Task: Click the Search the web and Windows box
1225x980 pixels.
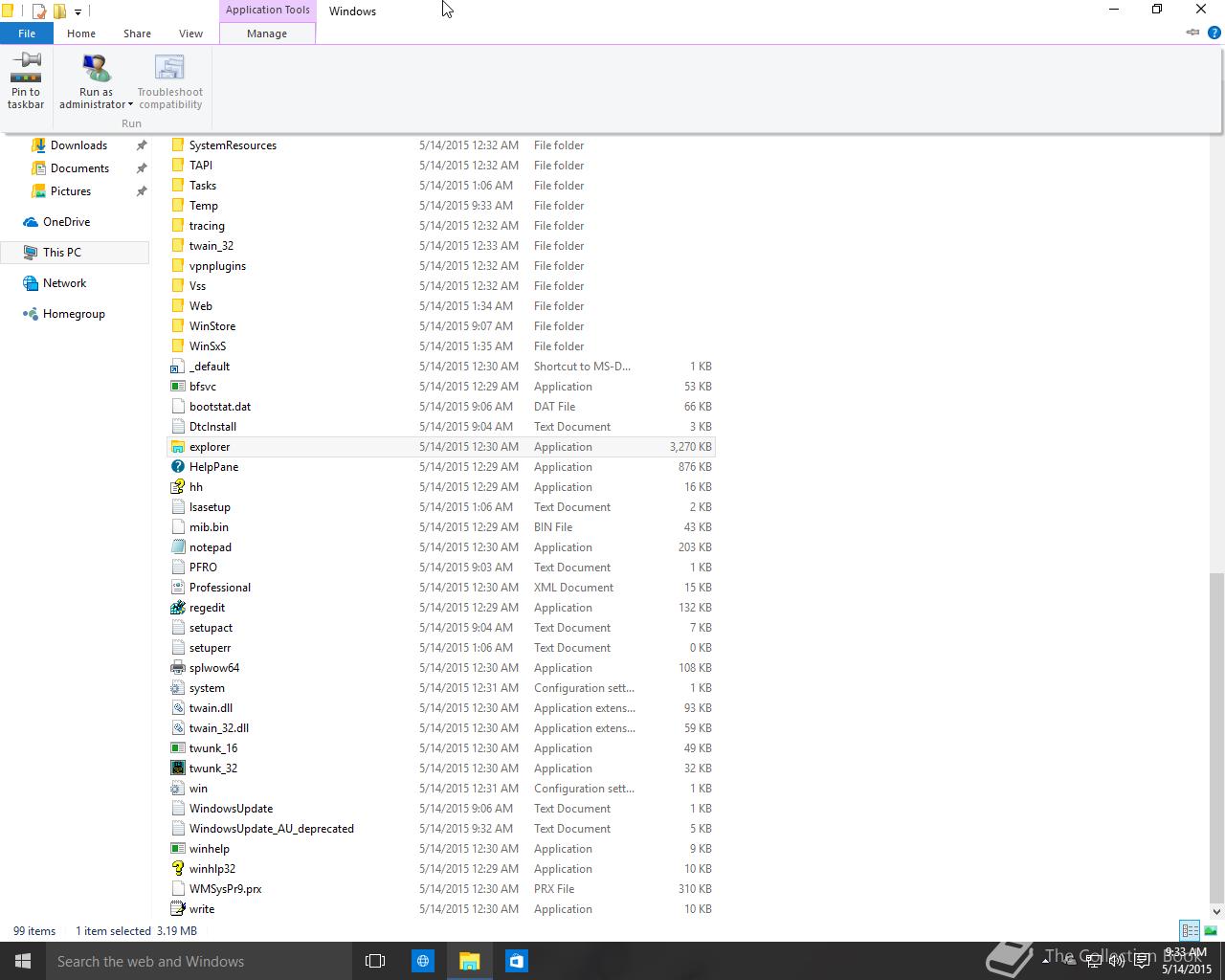Action: [199, 961]
